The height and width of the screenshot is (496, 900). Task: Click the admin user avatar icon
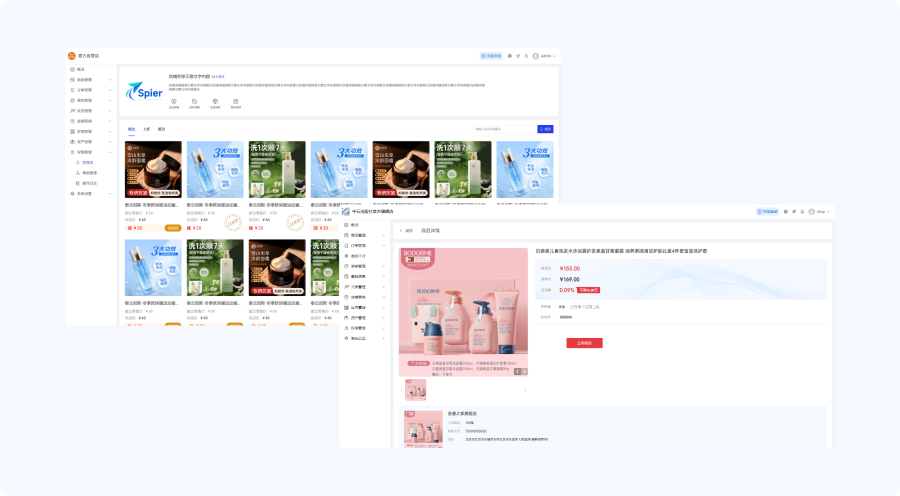535,56
